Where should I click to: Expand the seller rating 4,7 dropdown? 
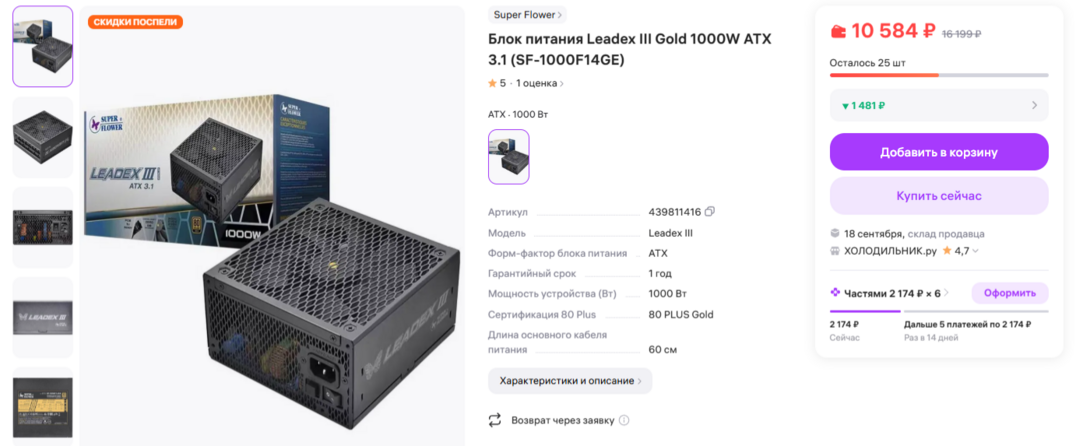(975, 251)
